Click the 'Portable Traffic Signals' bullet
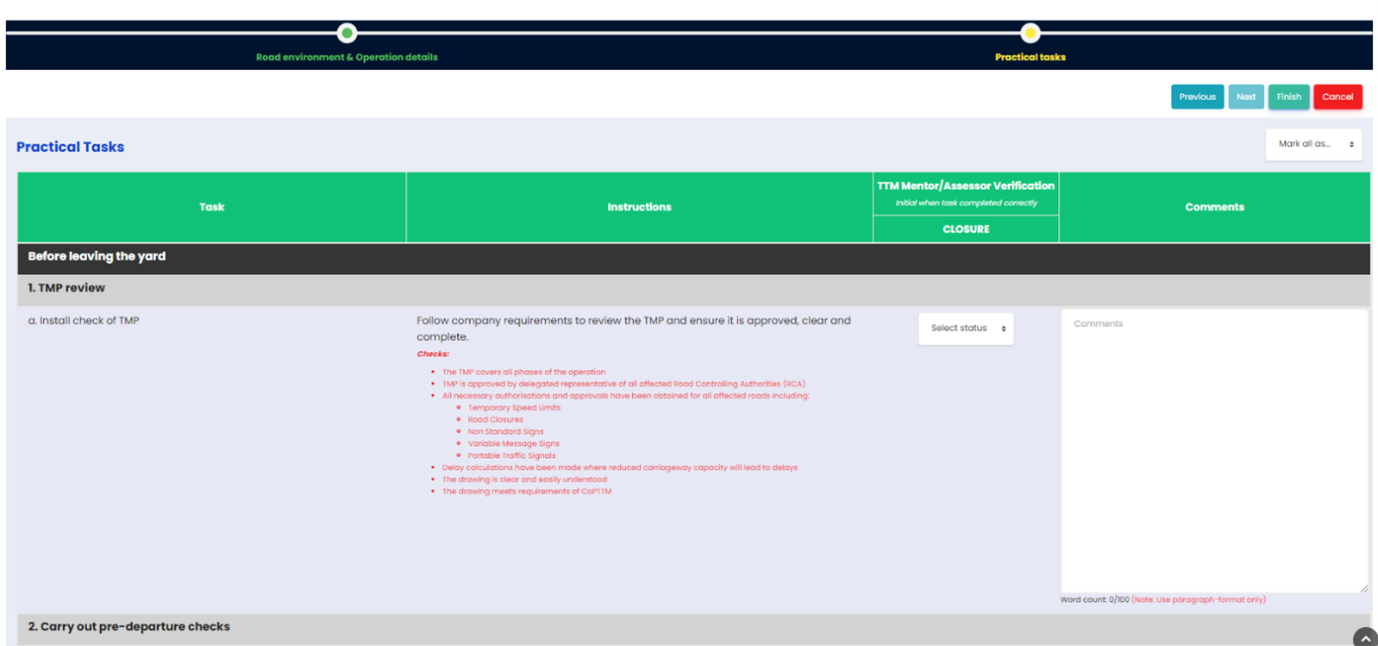This screenshot has height=646, width=1378. click(511, 456)
